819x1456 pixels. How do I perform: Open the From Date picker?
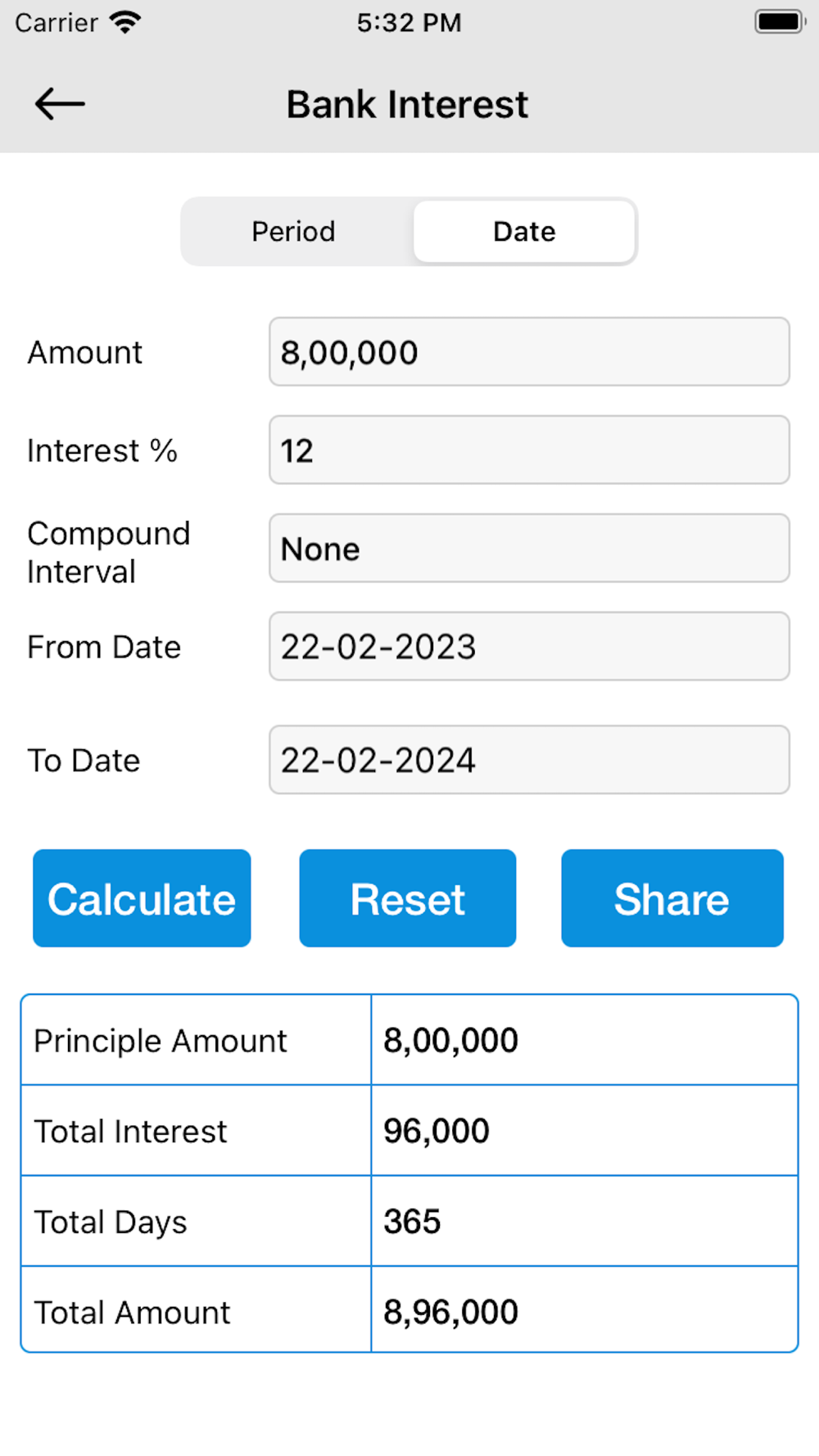click(529, 646)
